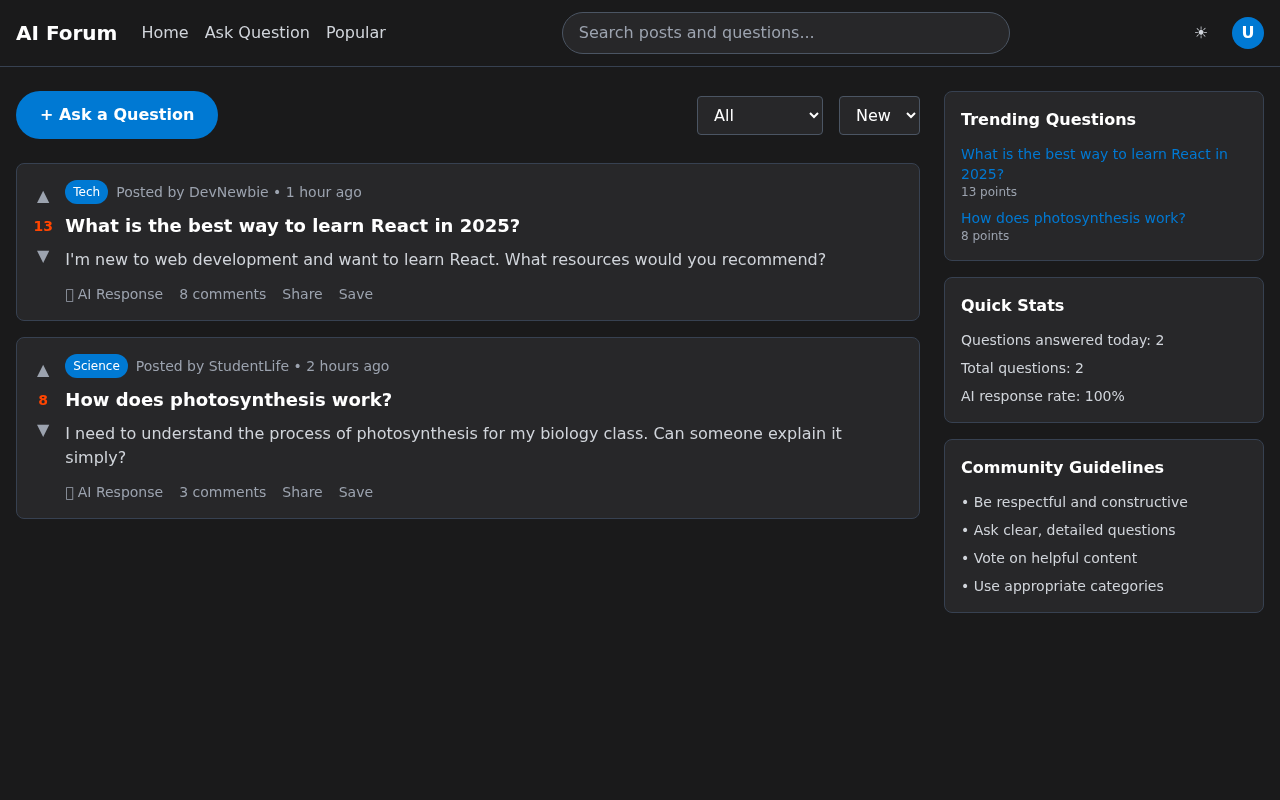This screenshot has width=1280, height=800.
Task: Open trending photosynthesis link in sidebar
Action: (x=1072, y=218)
